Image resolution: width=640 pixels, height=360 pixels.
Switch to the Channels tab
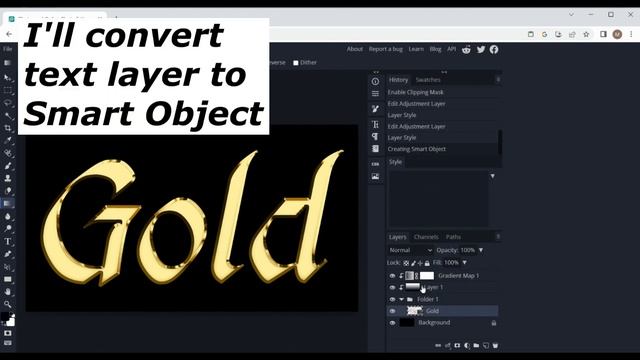click(426, 237)
